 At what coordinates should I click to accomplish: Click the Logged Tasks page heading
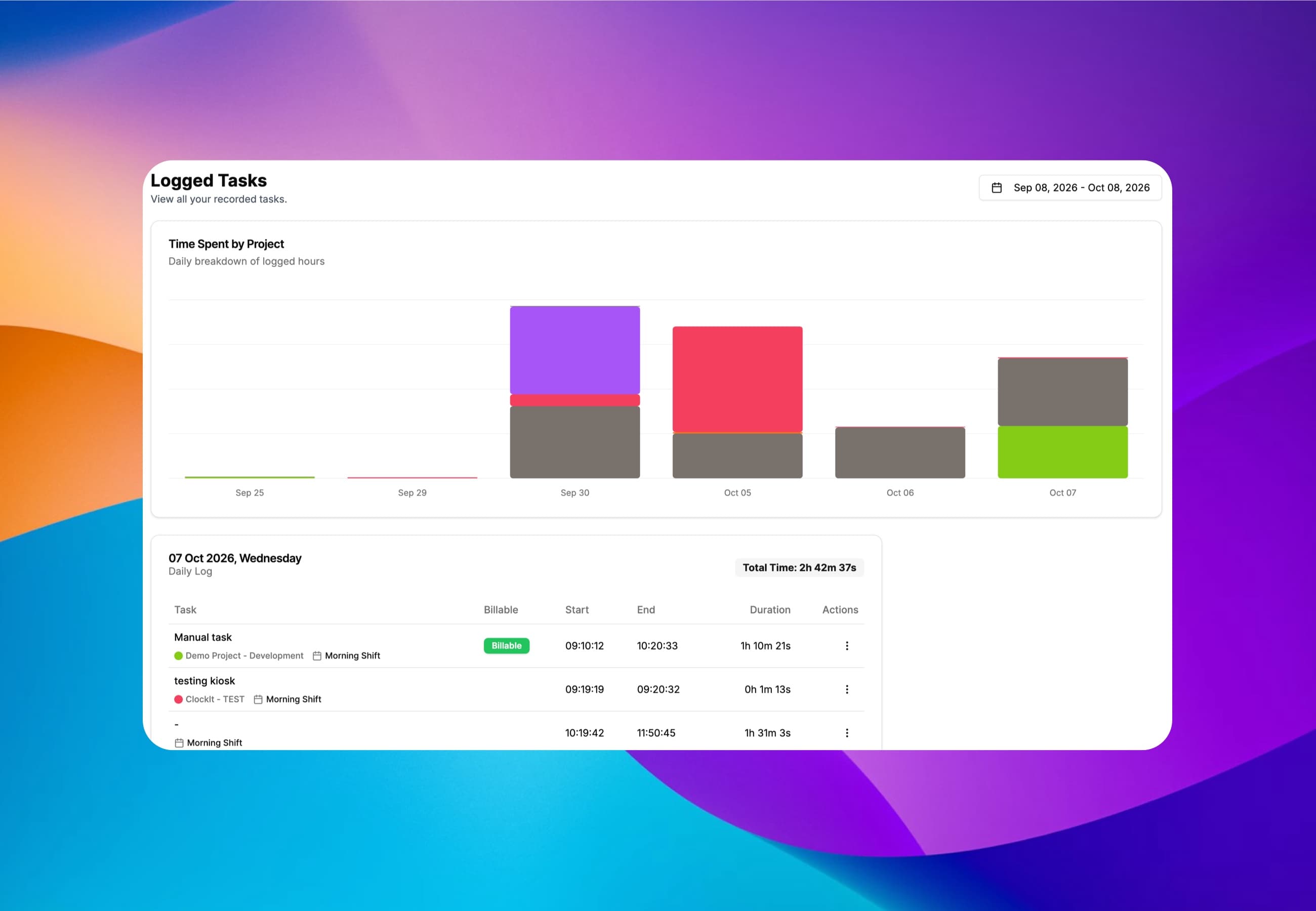pos(209,180)
